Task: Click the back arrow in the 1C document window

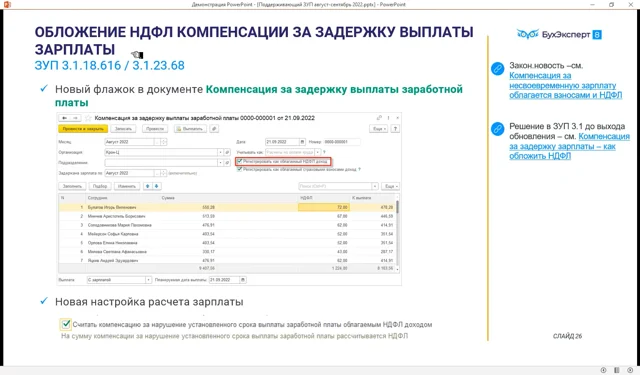Action: [x=64, y=118]
